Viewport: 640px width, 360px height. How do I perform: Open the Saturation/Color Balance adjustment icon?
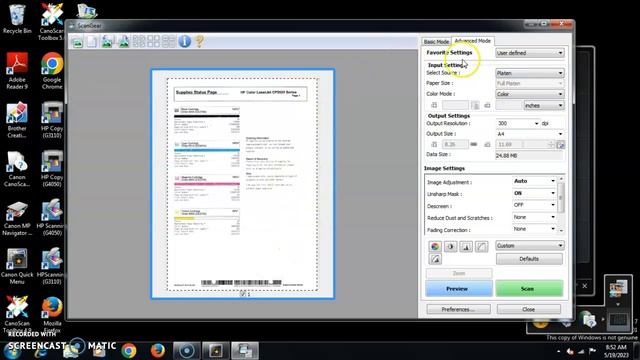[x=435, y=246]
